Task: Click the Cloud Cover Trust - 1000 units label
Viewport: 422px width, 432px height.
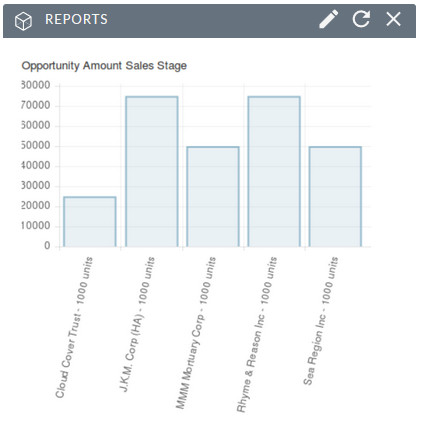Action: (x=74, y=327)
